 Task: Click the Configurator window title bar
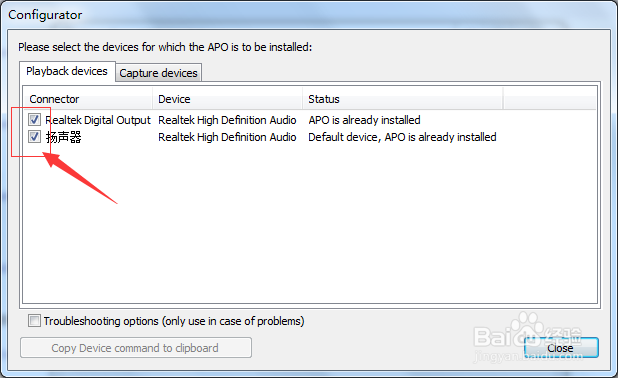(309, 15)
